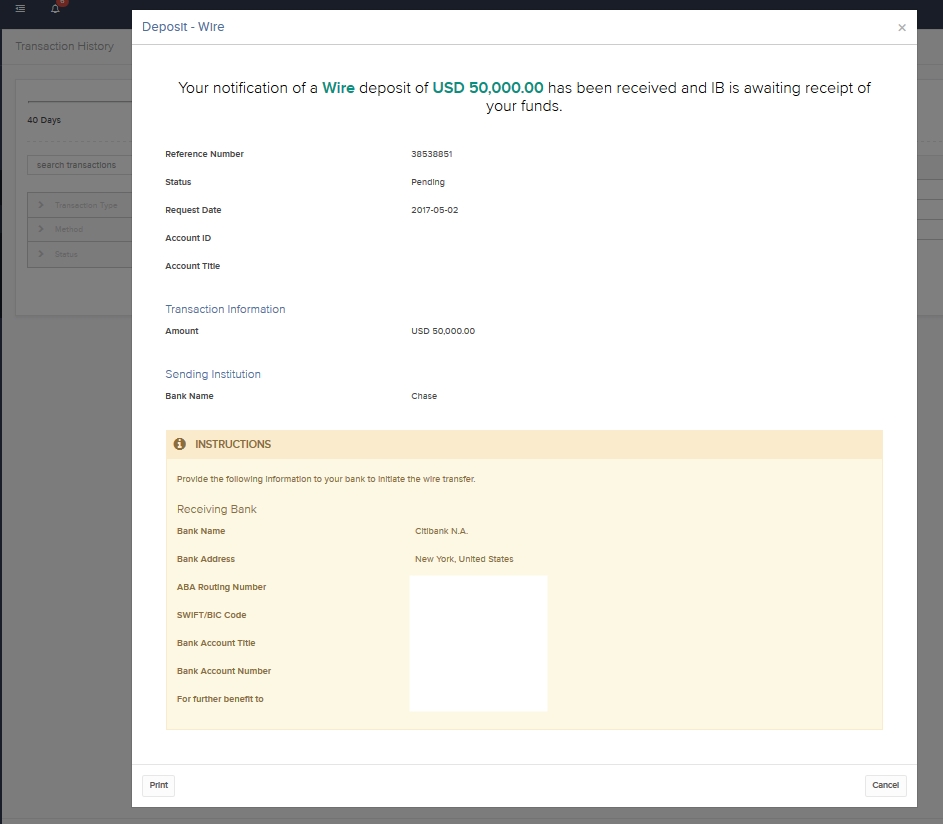Click the SWIFT/BIC Code label
This screenshot has width=943, height=824.
coord(212,615)
